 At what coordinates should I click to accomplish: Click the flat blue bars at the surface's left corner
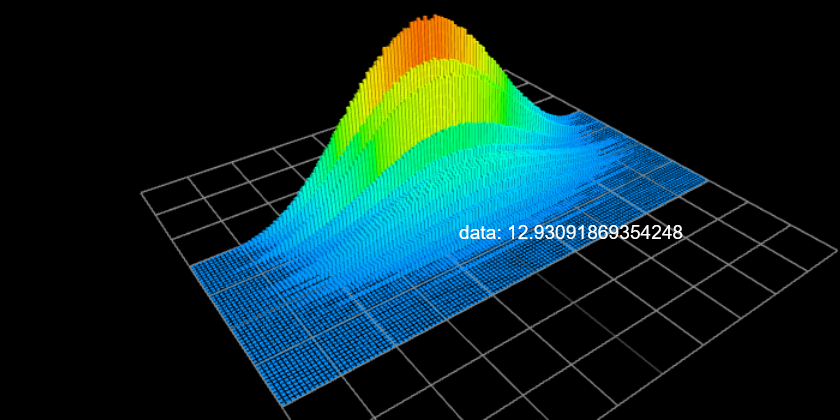[215, 270]
